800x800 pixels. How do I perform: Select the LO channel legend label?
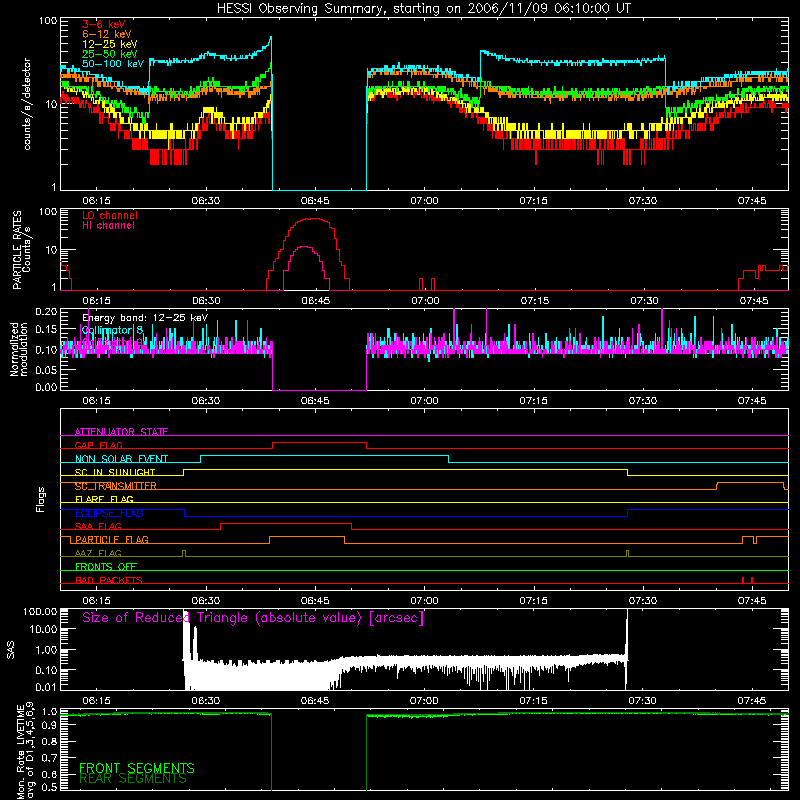pos(110,215)
